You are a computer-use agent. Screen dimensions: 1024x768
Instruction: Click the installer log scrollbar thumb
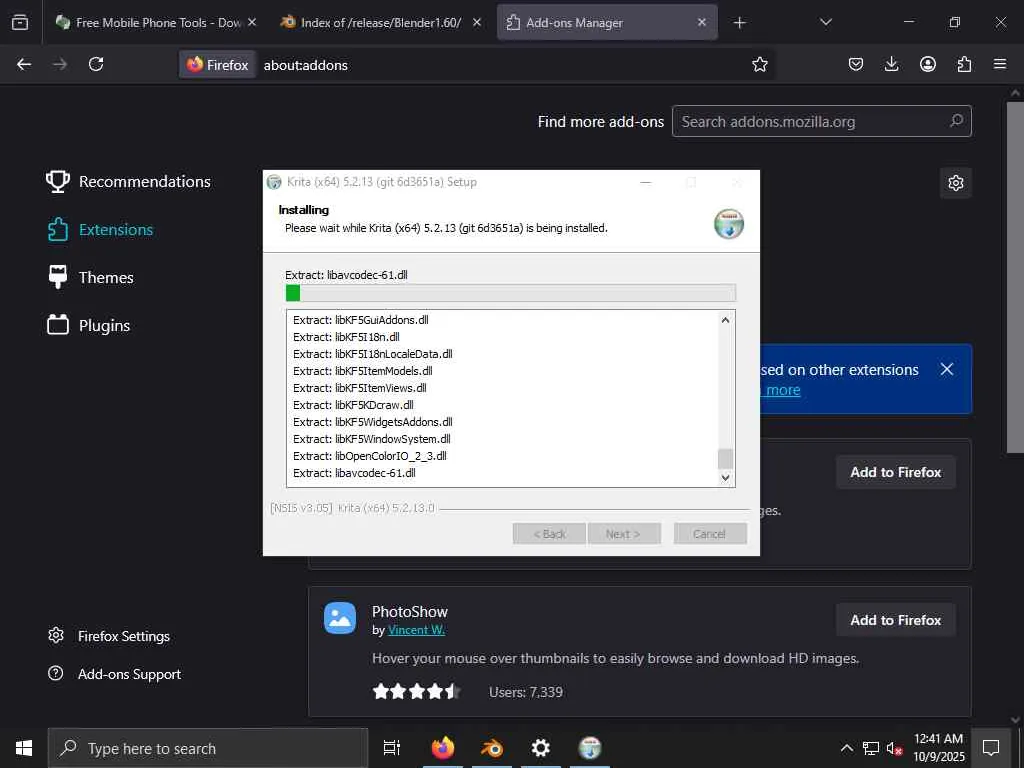[x=725, y=458]
